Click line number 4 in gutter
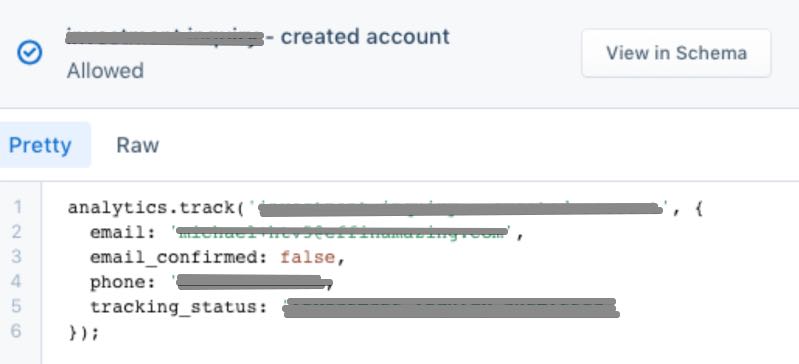The width and height of the screenshot is (799, 364). 17,281
